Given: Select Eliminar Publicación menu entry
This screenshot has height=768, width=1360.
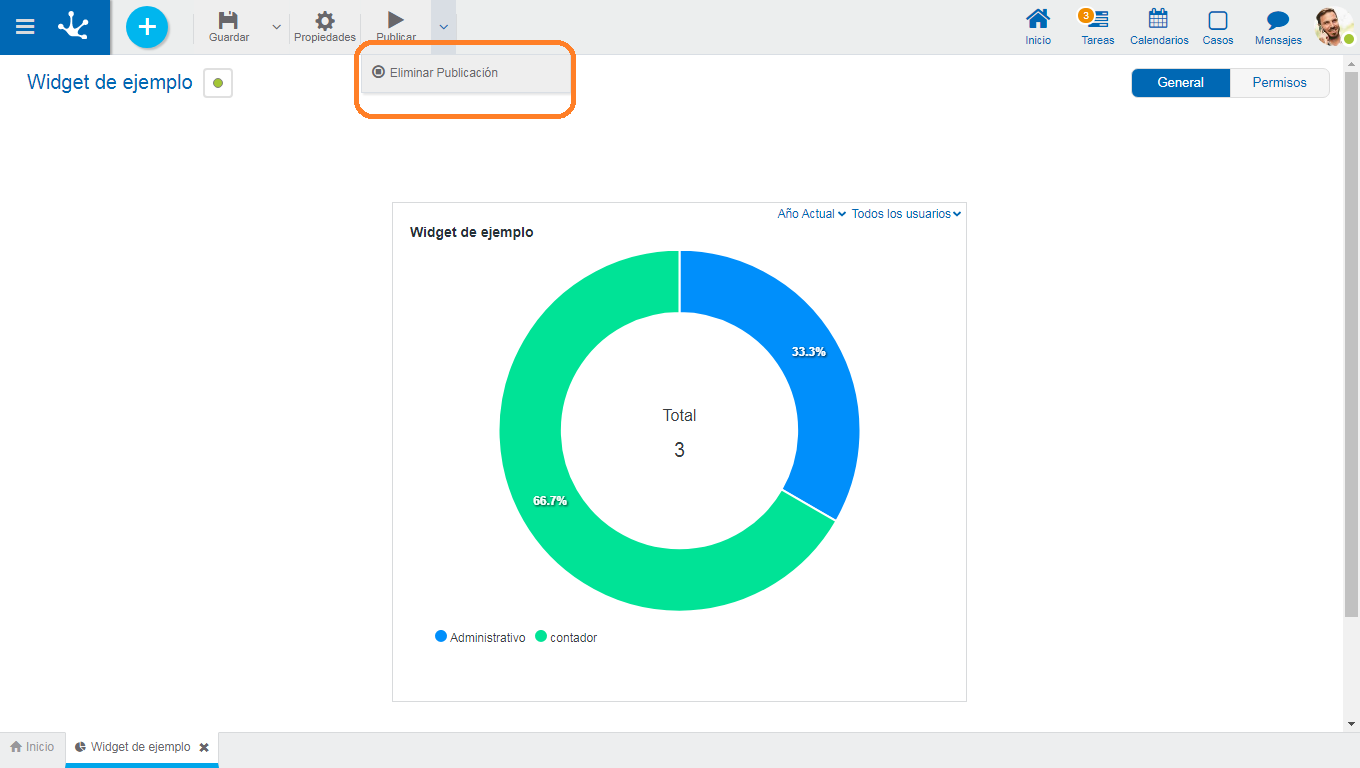Looking at the screenshot, I should click(466, 73).
